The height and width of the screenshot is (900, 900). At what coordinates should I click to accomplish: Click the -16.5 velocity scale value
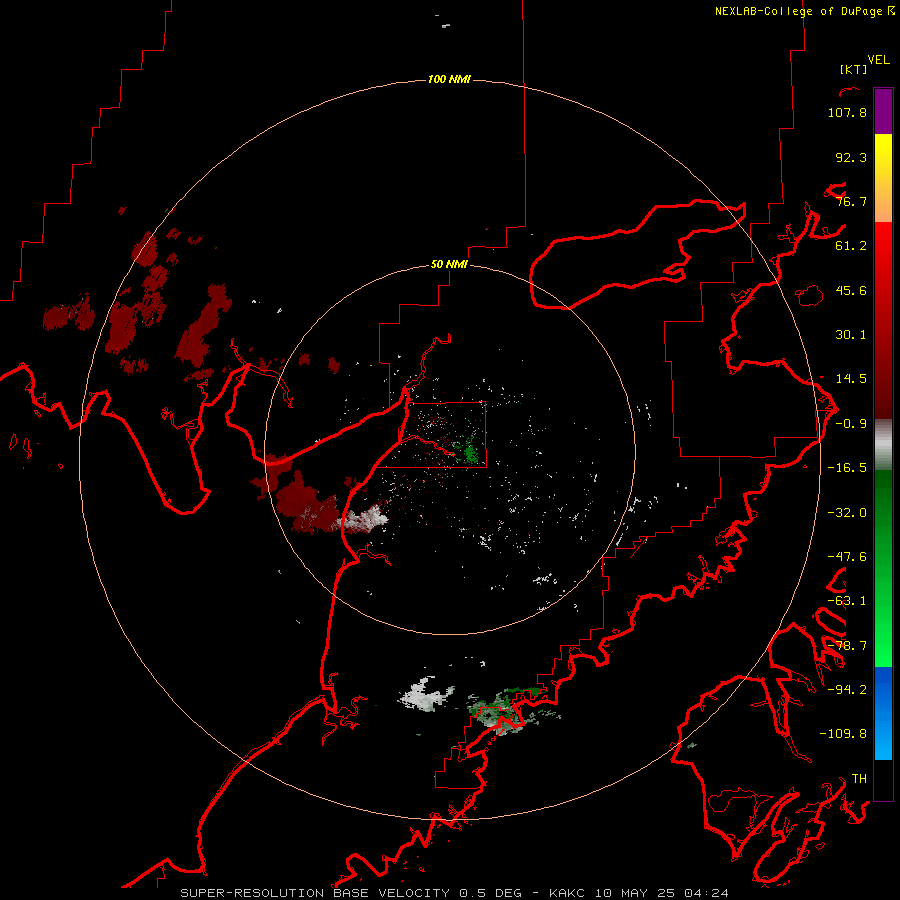click(x=847, y=468)
